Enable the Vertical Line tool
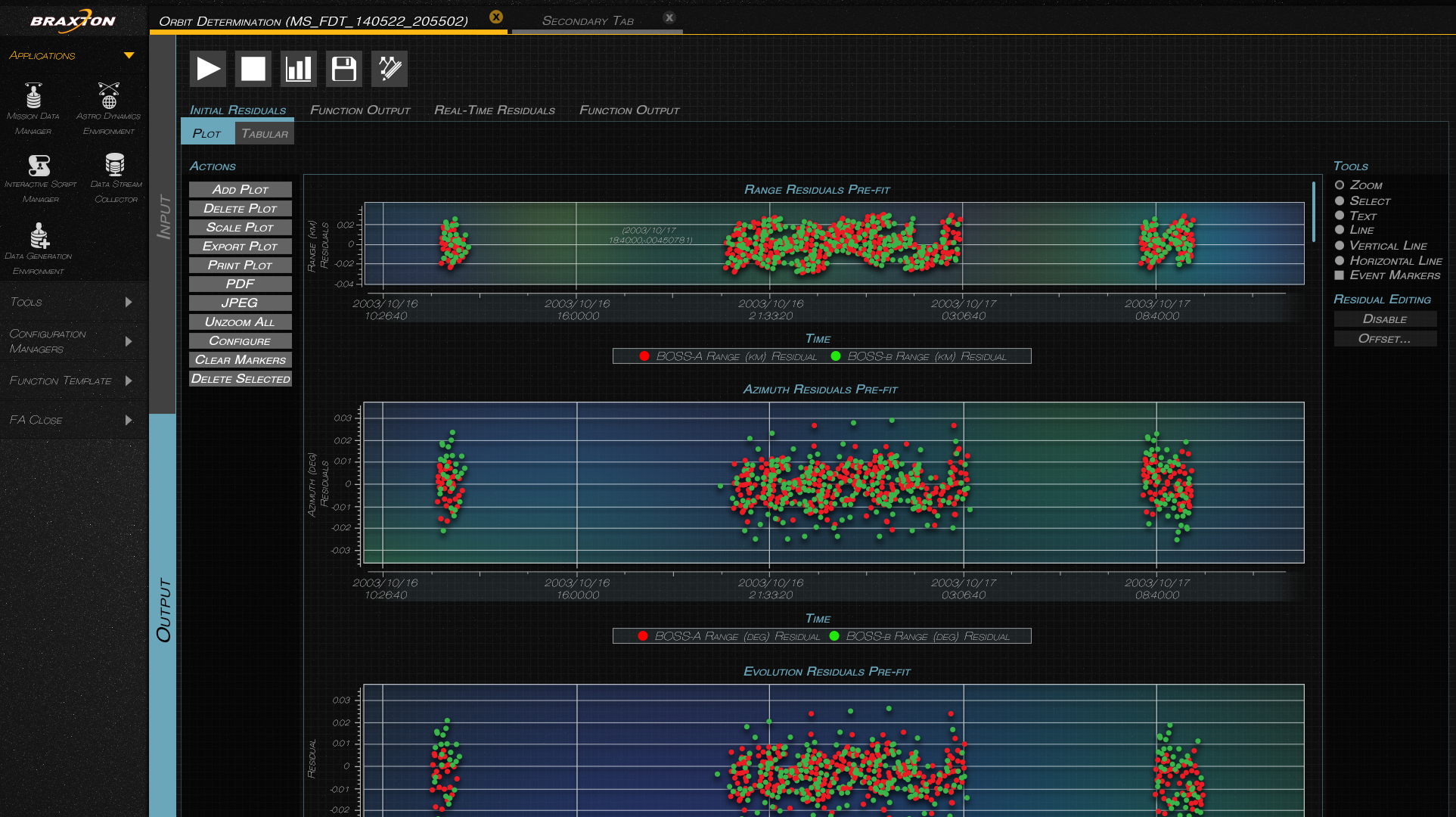 1340,245
